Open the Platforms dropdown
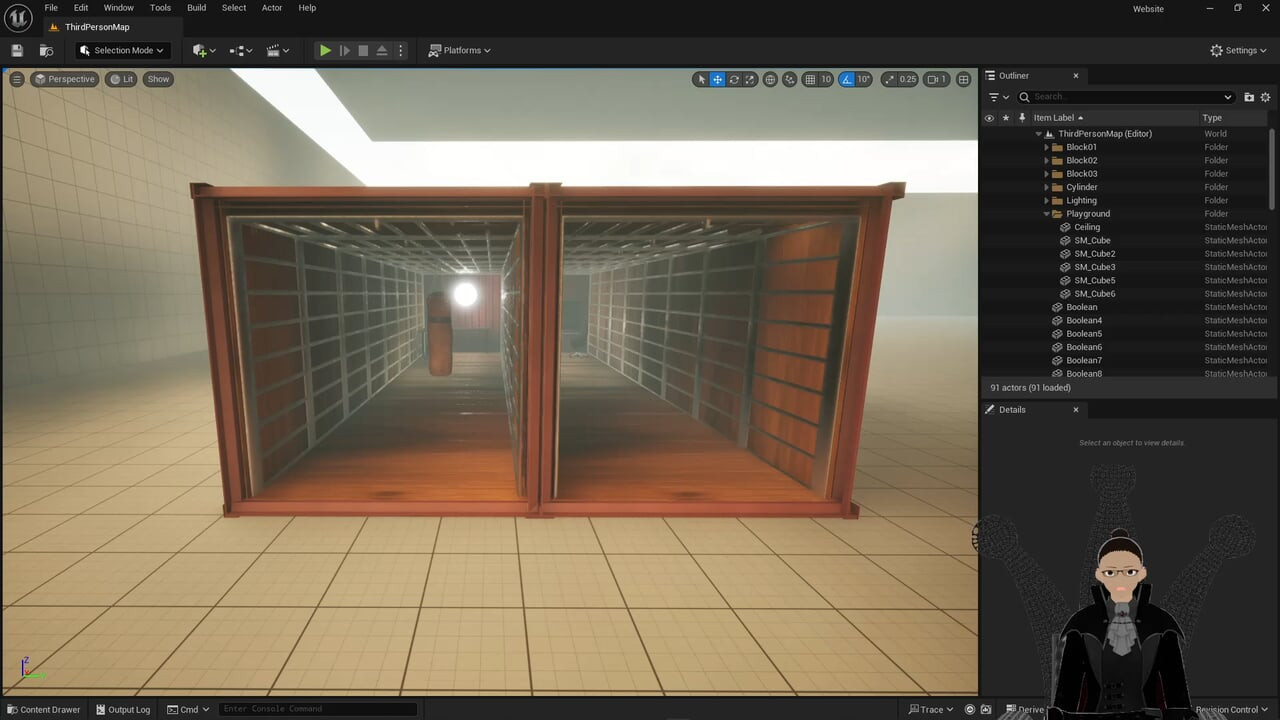The image size is (1280, 720). pos(460,50)
